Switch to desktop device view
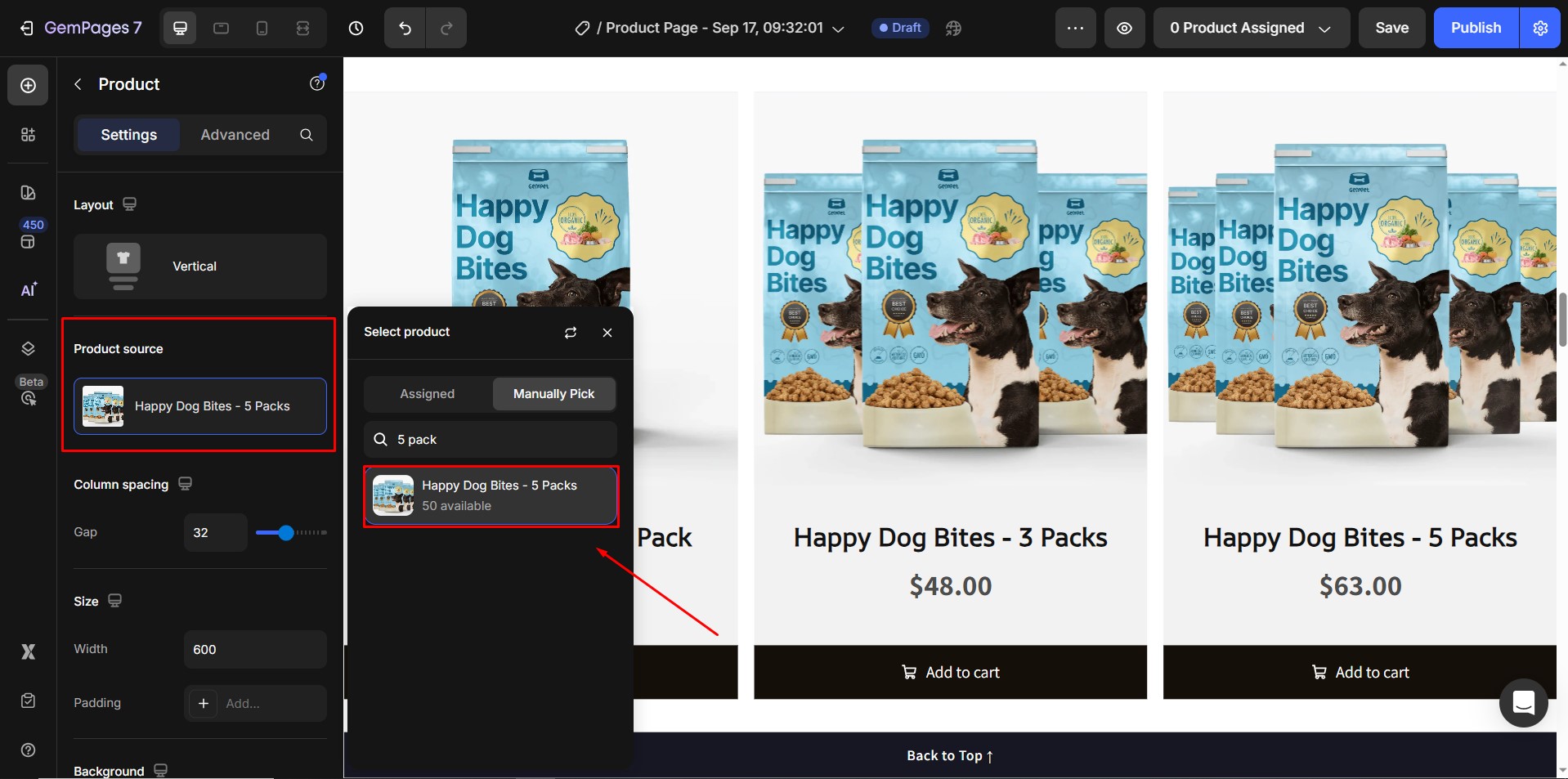The width and height of the screenshot is (1568, 779). tap(180, 29)
